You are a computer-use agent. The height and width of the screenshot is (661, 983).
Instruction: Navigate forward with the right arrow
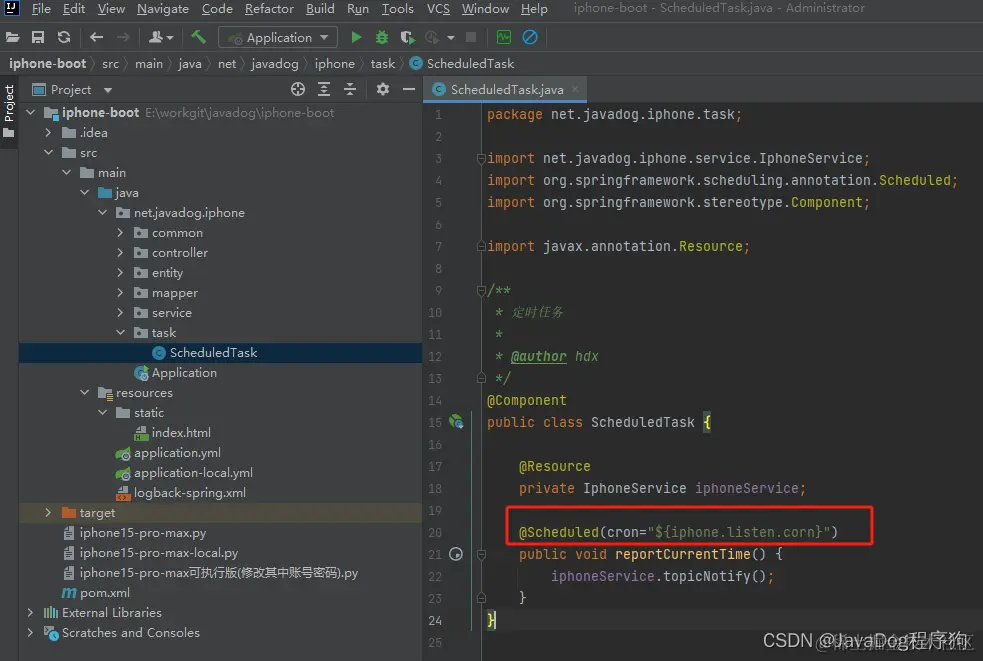pyautogui.click(x=123, y=38)
